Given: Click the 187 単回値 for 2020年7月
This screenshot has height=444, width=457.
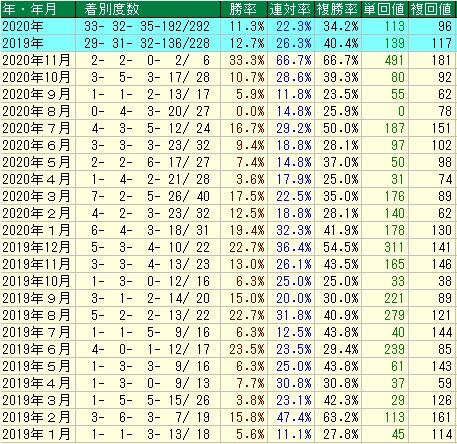Looking at the screenshot, I should point(394,128).
